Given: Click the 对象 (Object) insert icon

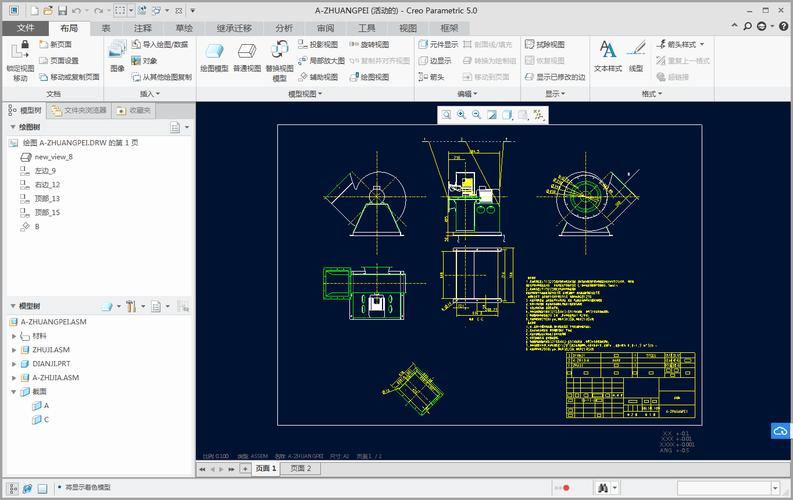Looking at the screenshot, I should tap(144, 61).
